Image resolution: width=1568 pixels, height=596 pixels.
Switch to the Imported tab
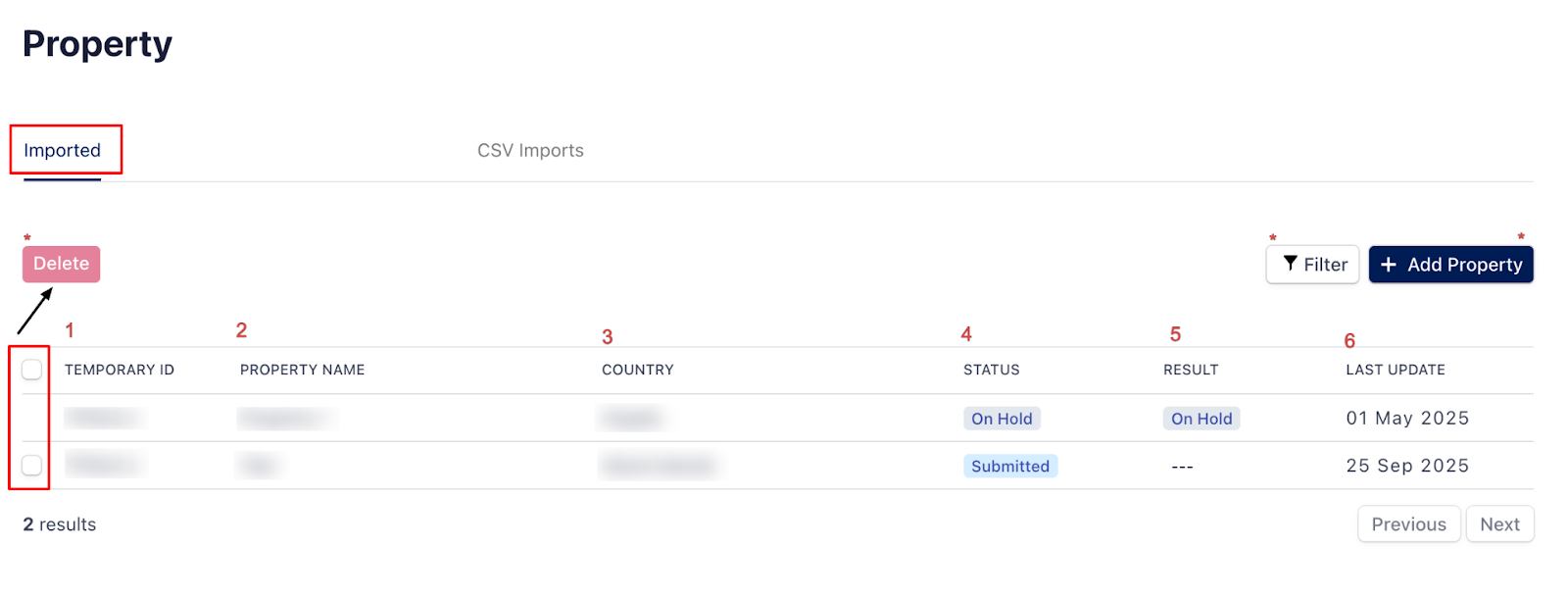(63, 151)
